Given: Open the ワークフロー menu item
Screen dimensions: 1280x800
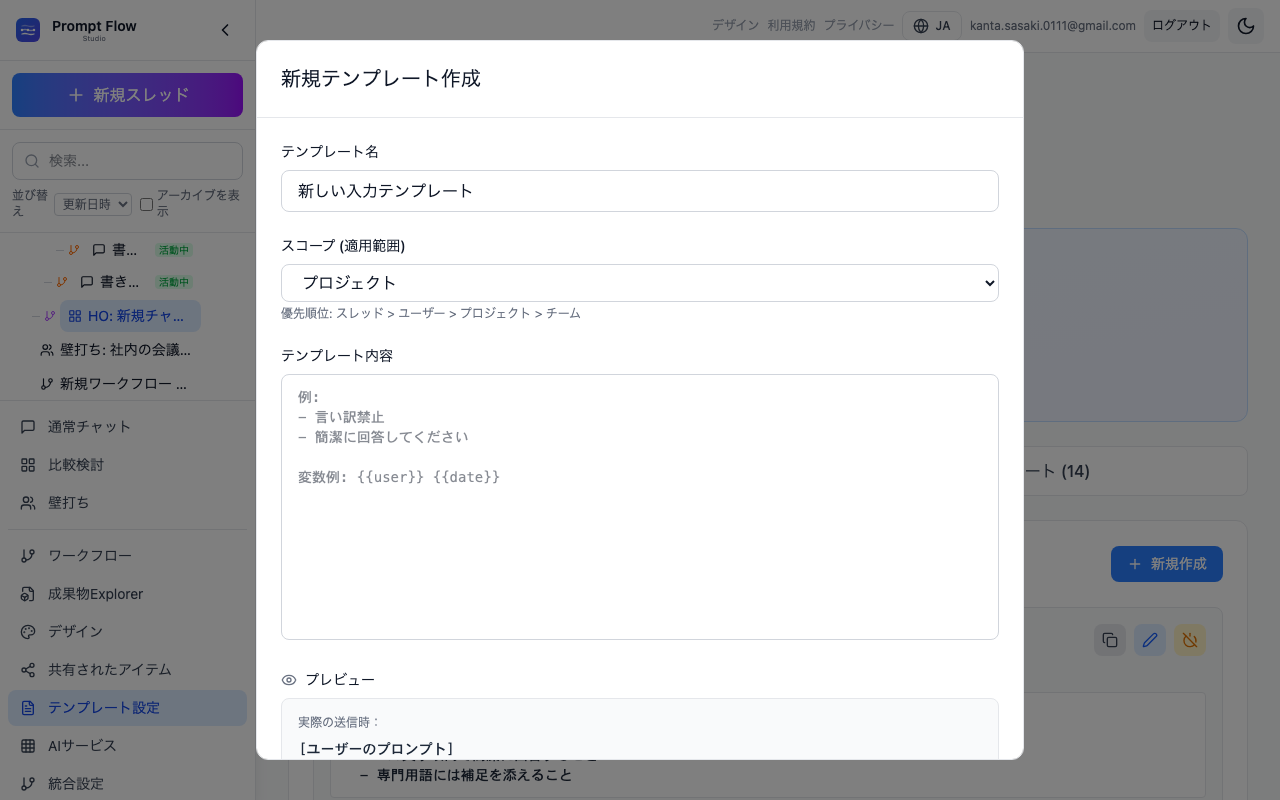Looking at the screenshot, I should pos(127,556).
